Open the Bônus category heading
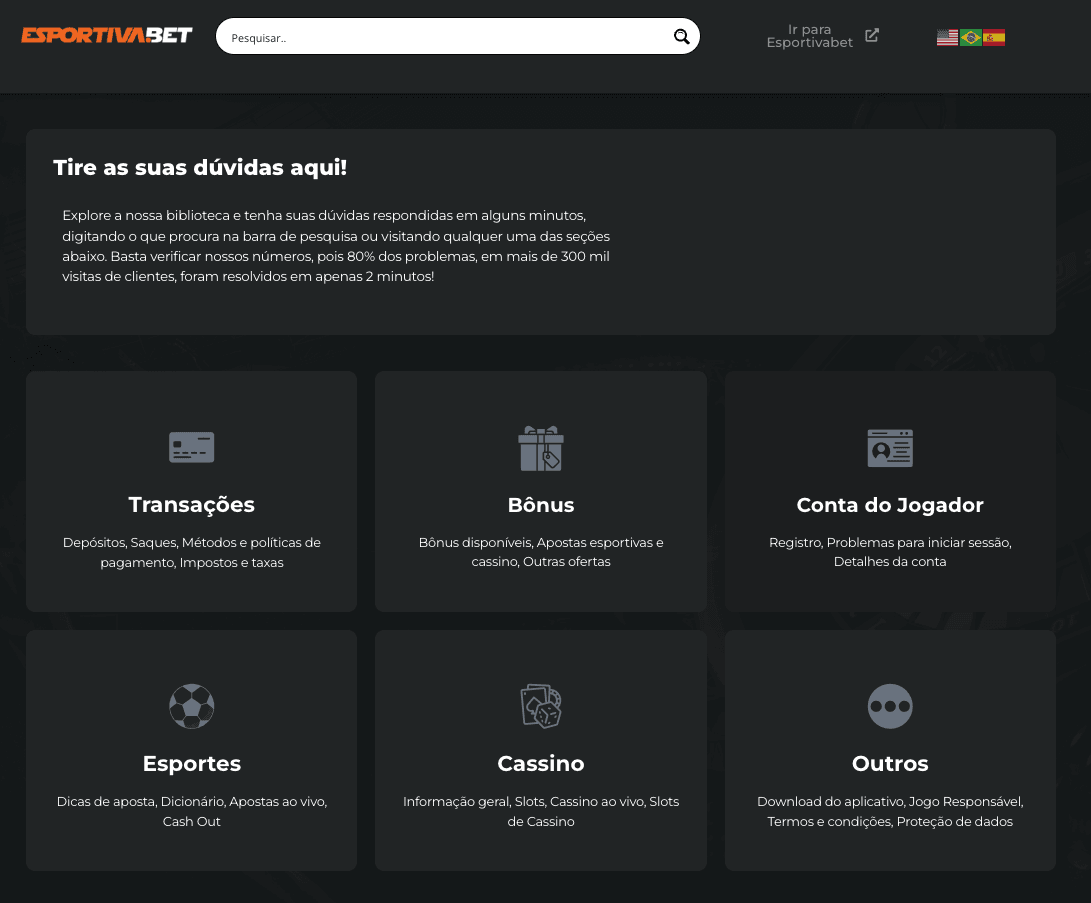 click(541, 504)
